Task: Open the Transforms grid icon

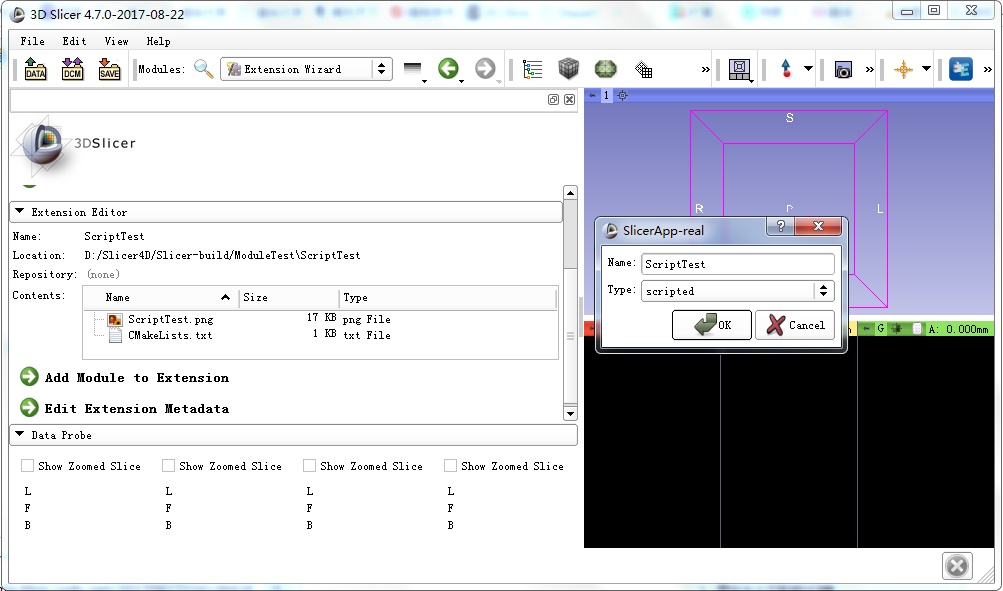Action: (643, 69)
